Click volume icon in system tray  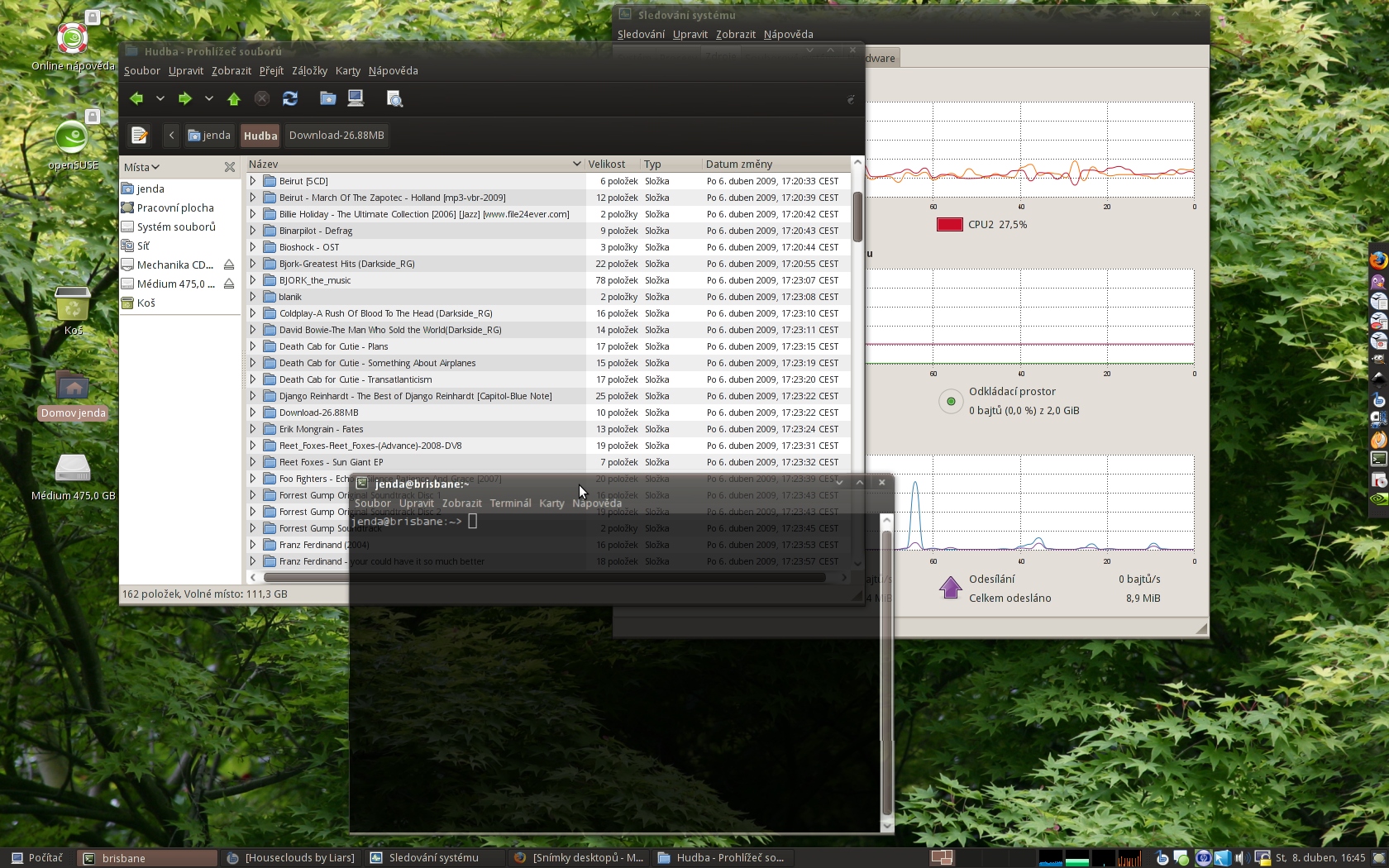click(1241, 858)
